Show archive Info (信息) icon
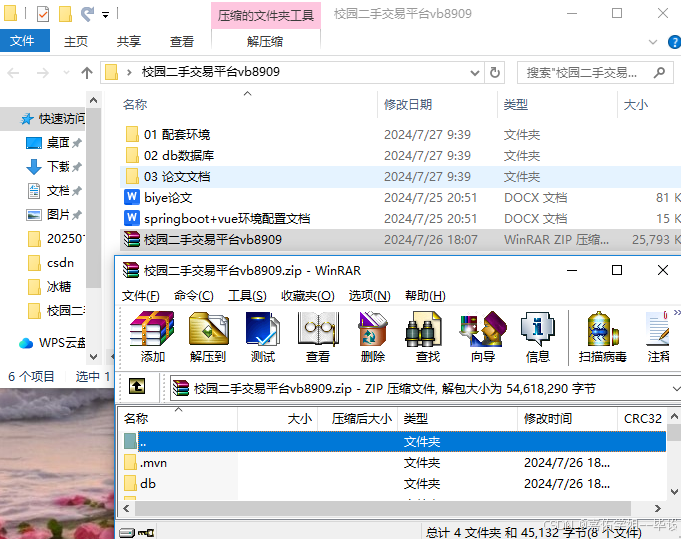Screen dimensions: 681x539 point(538,337)
